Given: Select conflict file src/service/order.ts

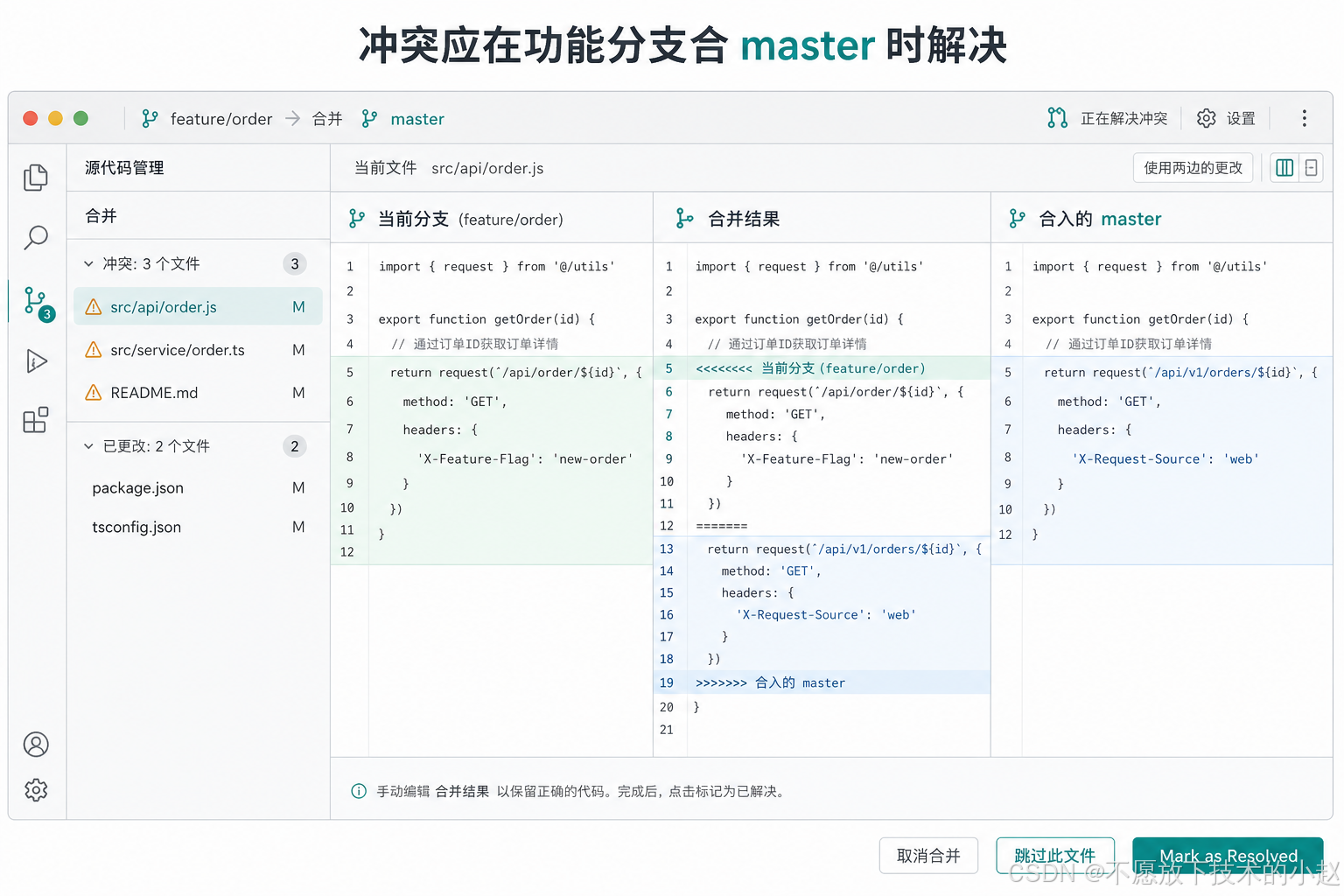Looking at the screenshot, I should tap(198, 350).
